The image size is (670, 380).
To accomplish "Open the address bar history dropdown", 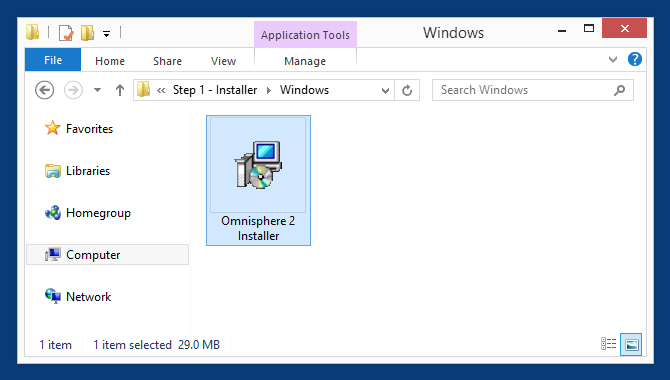I will pyautogui.click(x=385, y=90).
